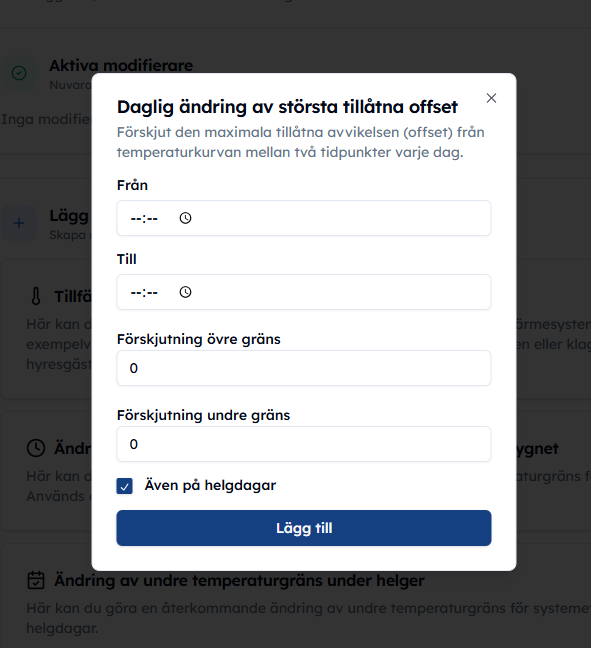Click the dialog title Daglig ändring av största tillåtna offset
Image resolution: width=591 pixels, height=648 pixels.
[287, 107]
